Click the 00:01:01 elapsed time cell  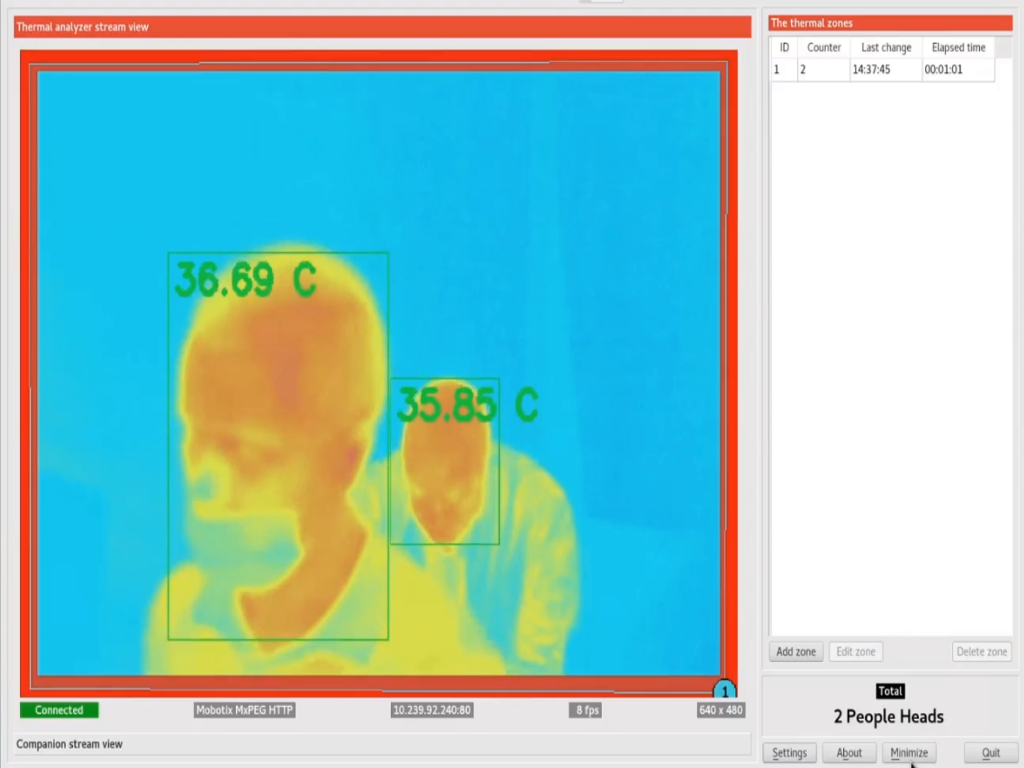point(958,69)
